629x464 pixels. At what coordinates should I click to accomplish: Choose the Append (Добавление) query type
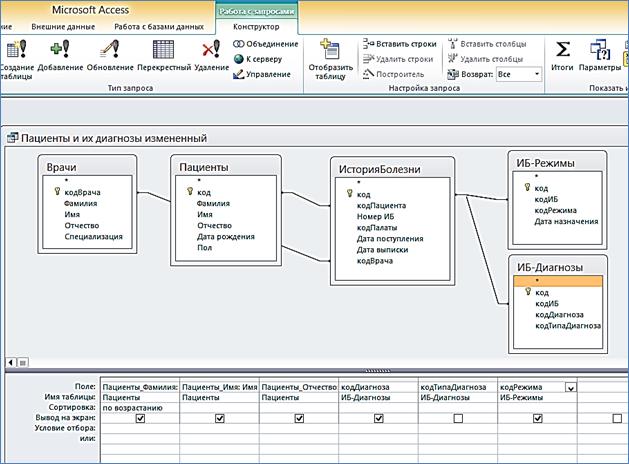(x=60, y=55)
